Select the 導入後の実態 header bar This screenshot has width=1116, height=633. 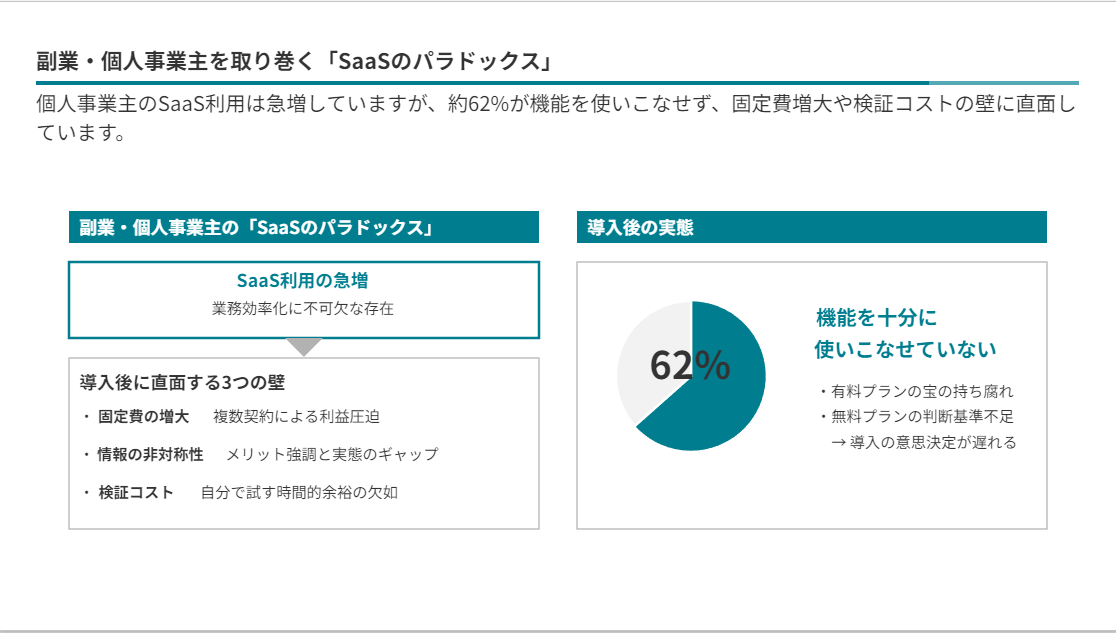(x=811, y=227)
